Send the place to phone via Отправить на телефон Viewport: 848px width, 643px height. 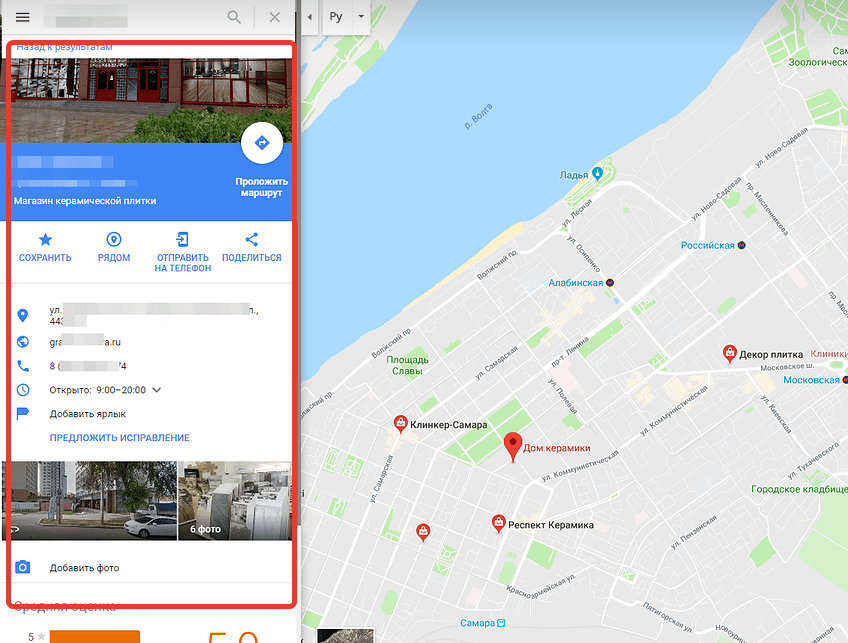182,252
